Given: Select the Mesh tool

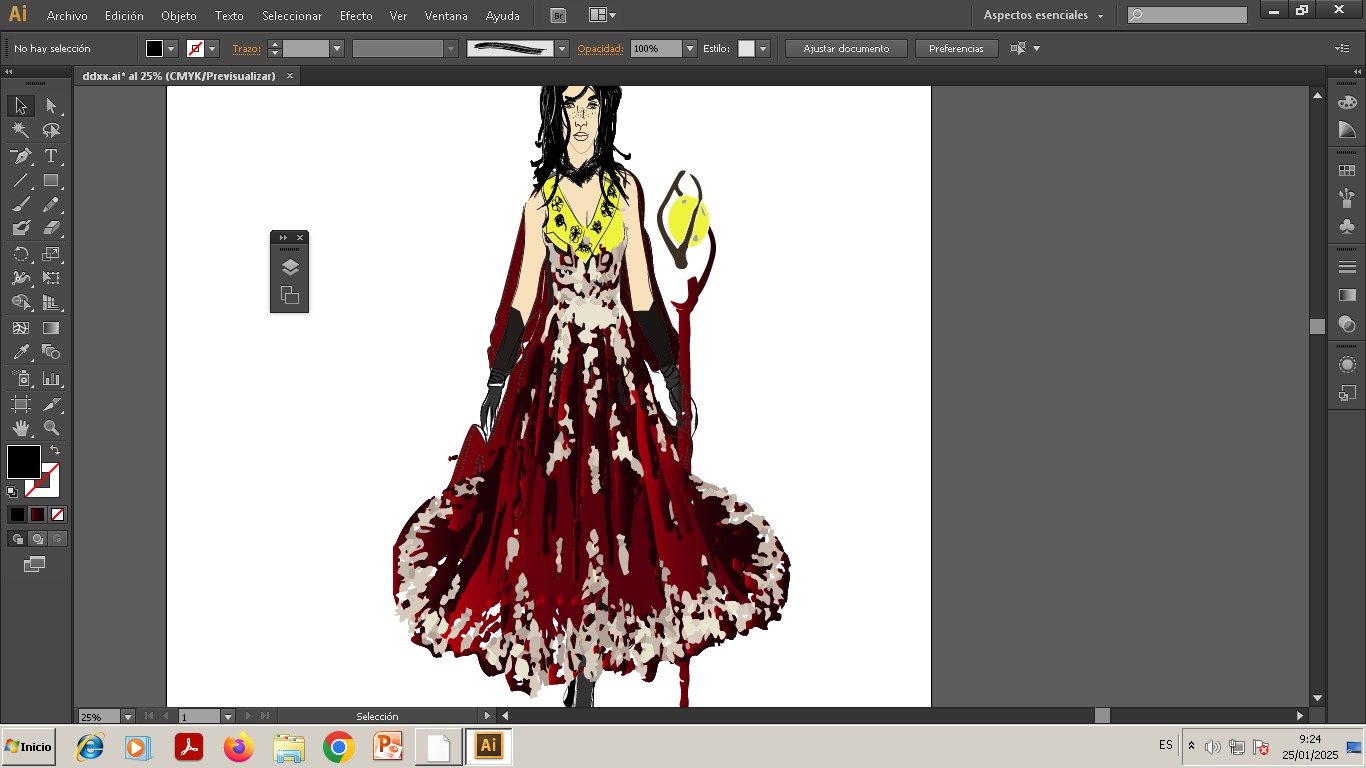Looking at the screenshot, I should tap(20, 328).
